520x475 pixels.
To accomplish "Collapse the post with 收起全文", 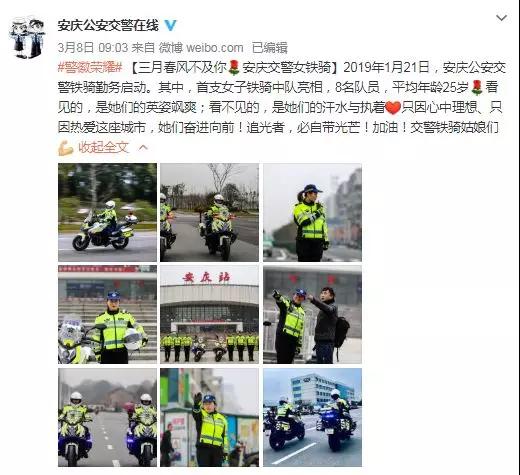I will pyautogui.click(x=103, y=147).
